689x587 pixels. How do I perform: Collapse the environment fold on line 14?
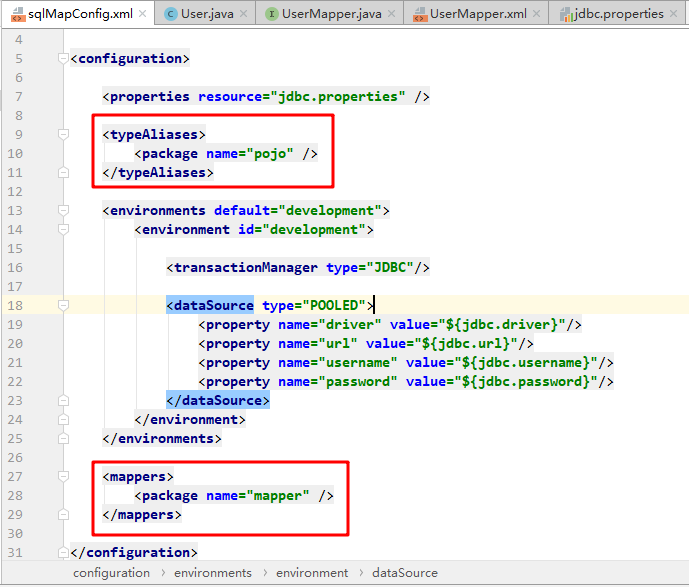(63, 229)
